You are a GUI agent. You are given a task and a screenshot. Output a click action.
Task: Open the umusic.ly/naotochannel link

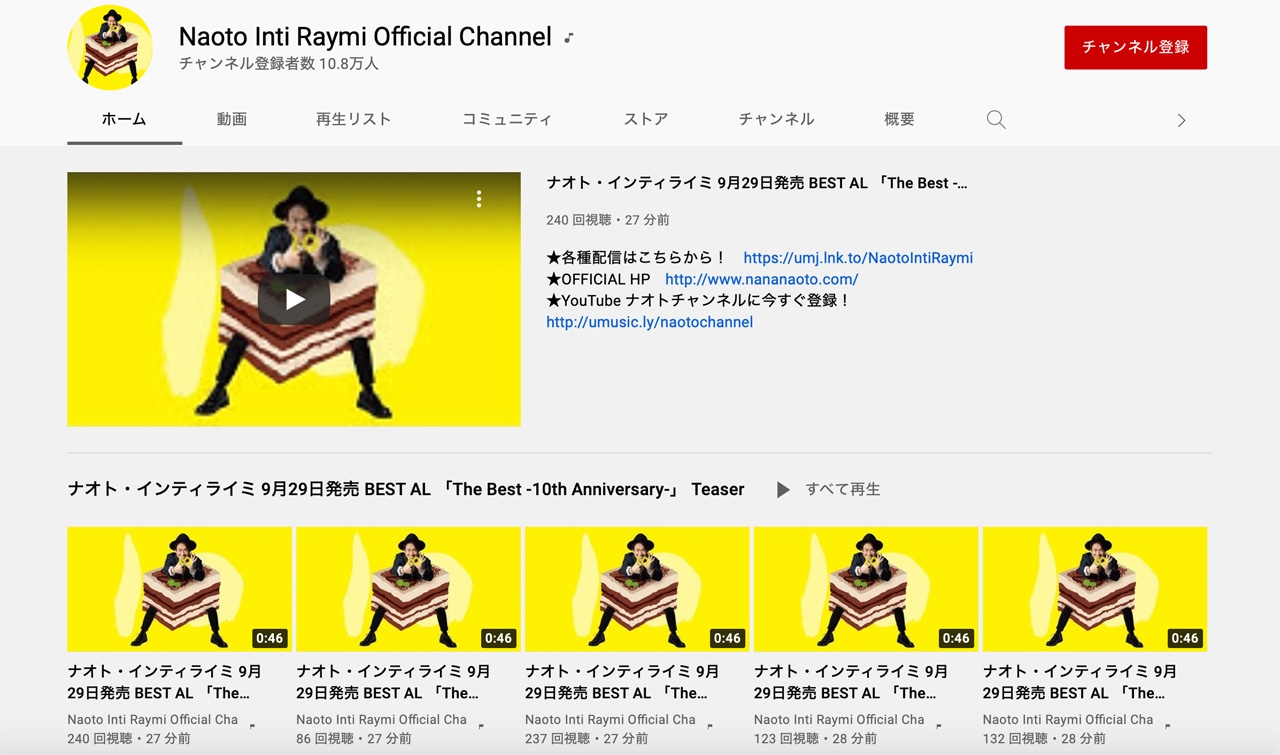[x=649, y=322]
